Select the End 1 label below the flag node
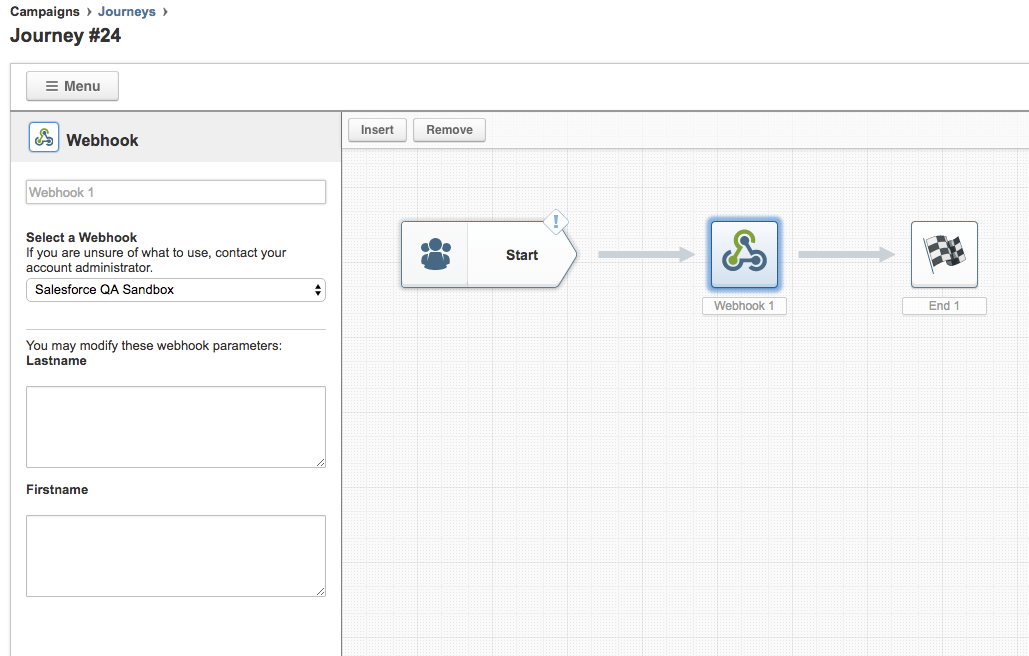This screenshot has height=656, width=1029. [x=944, y=305]
